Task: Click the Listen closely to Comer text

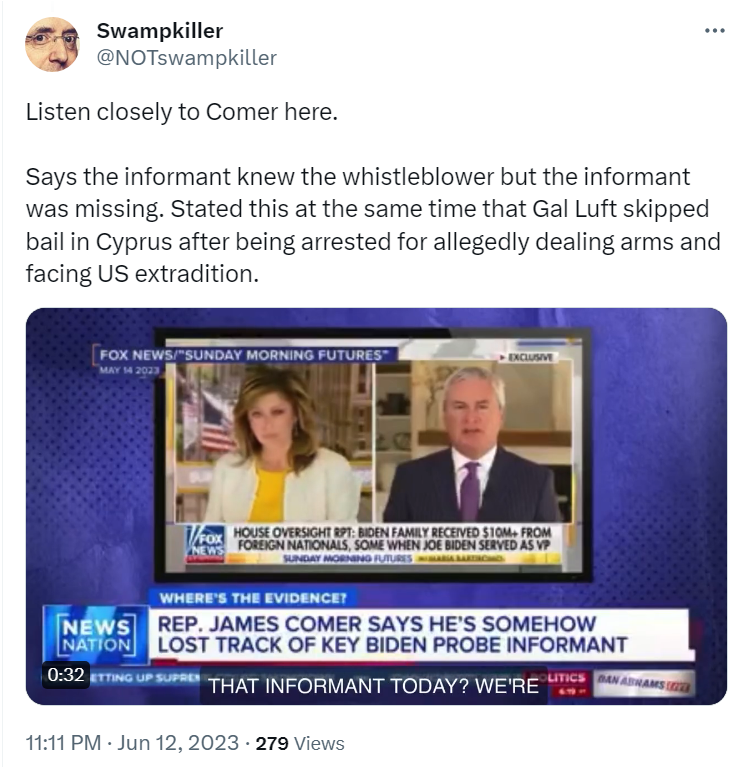Action: point(182,112)
